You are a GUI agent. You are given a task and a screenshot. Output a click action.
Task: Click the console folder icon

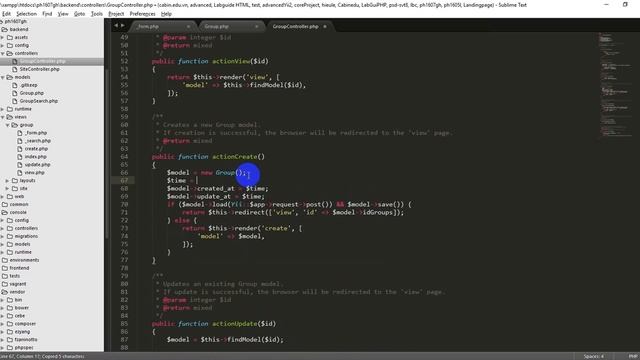click(x=5, y=212)
